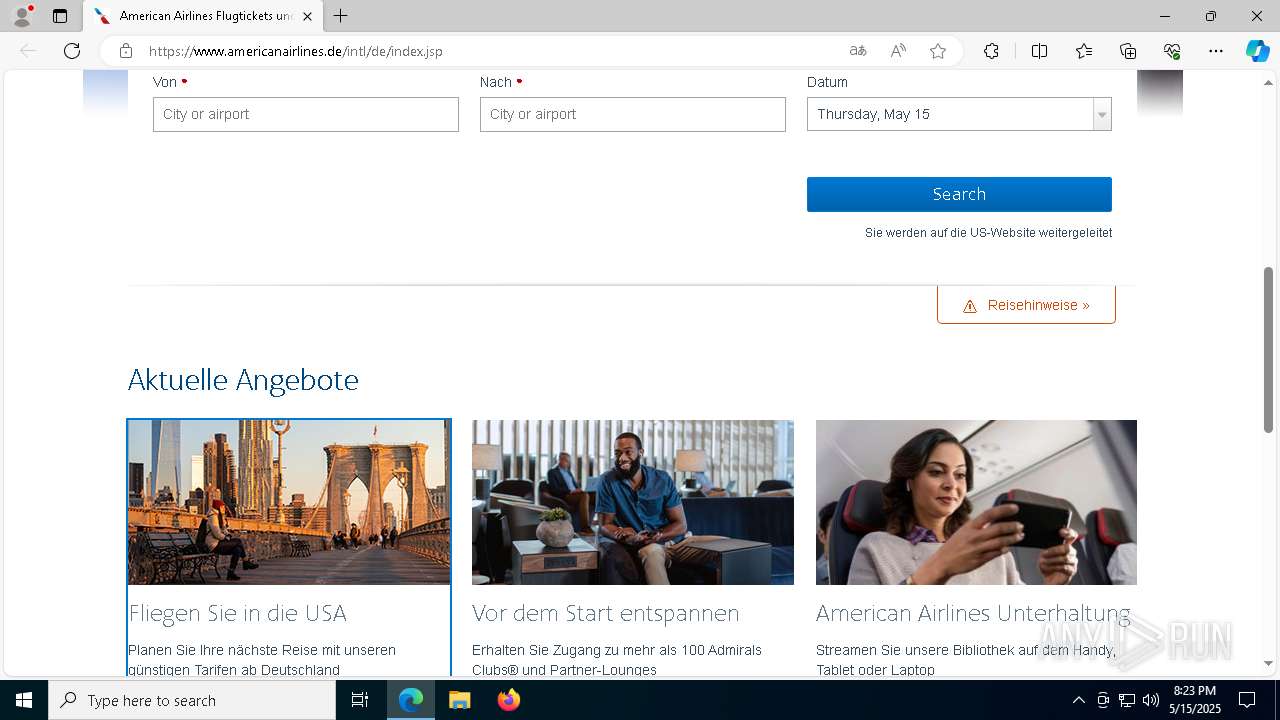Close the American Airlines tab

[307, 16]
